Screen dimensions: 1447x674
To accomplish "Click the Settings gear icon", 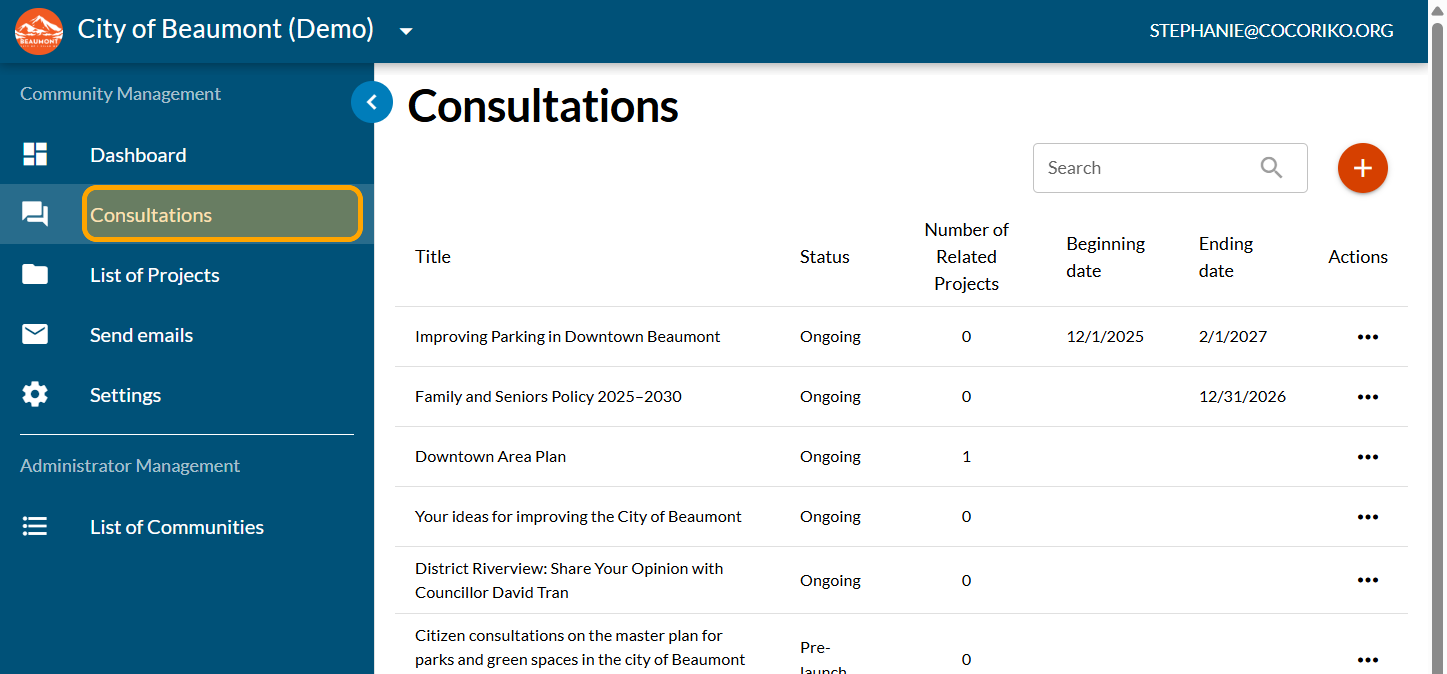I will click(35, 394).
